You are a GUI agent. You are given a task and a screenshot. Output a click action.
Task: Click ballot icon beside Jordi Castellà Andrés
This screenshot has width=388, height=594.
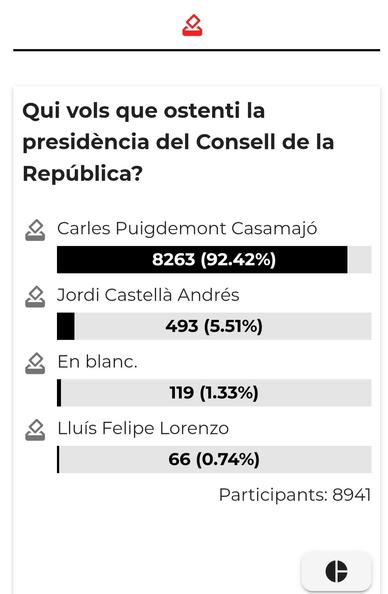click(35, 297)
